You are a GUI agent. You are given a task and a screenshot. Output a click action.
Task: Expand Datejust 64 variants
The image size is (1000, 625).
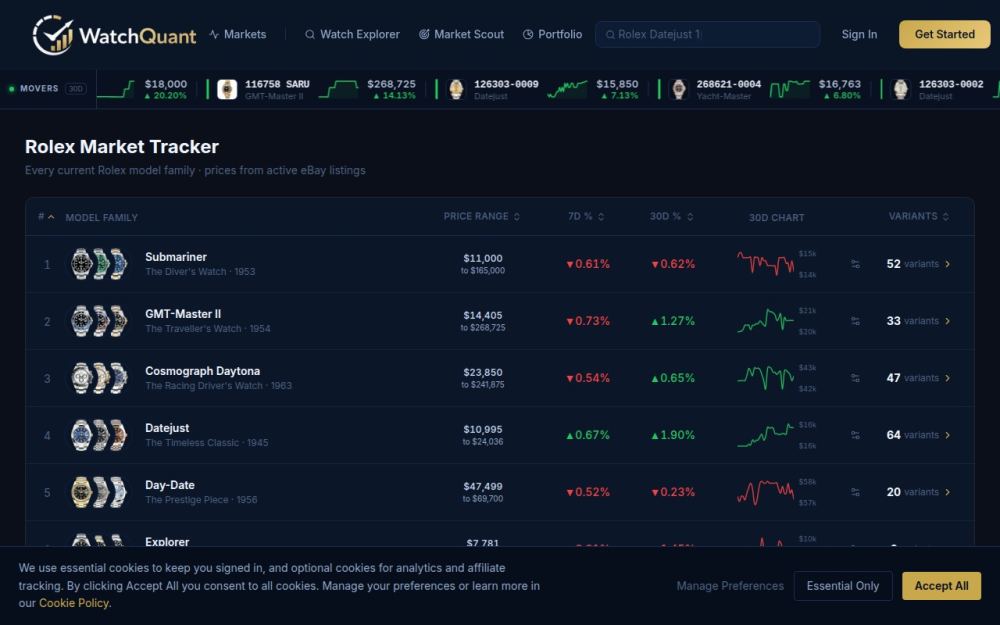(918, 435)
